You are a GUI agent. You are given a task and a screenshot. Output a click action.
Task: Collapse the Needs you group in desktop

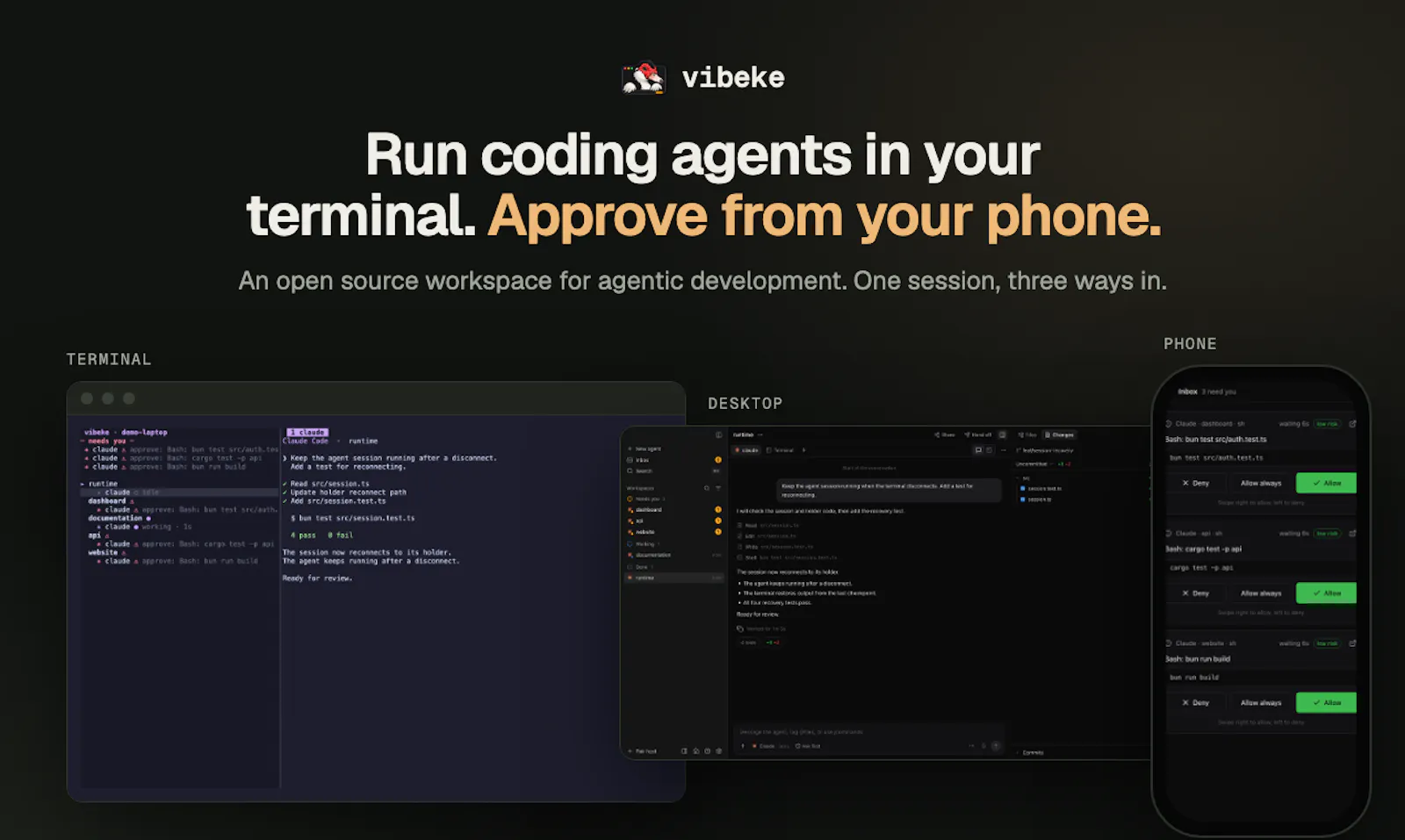click(x=646, y=499)
